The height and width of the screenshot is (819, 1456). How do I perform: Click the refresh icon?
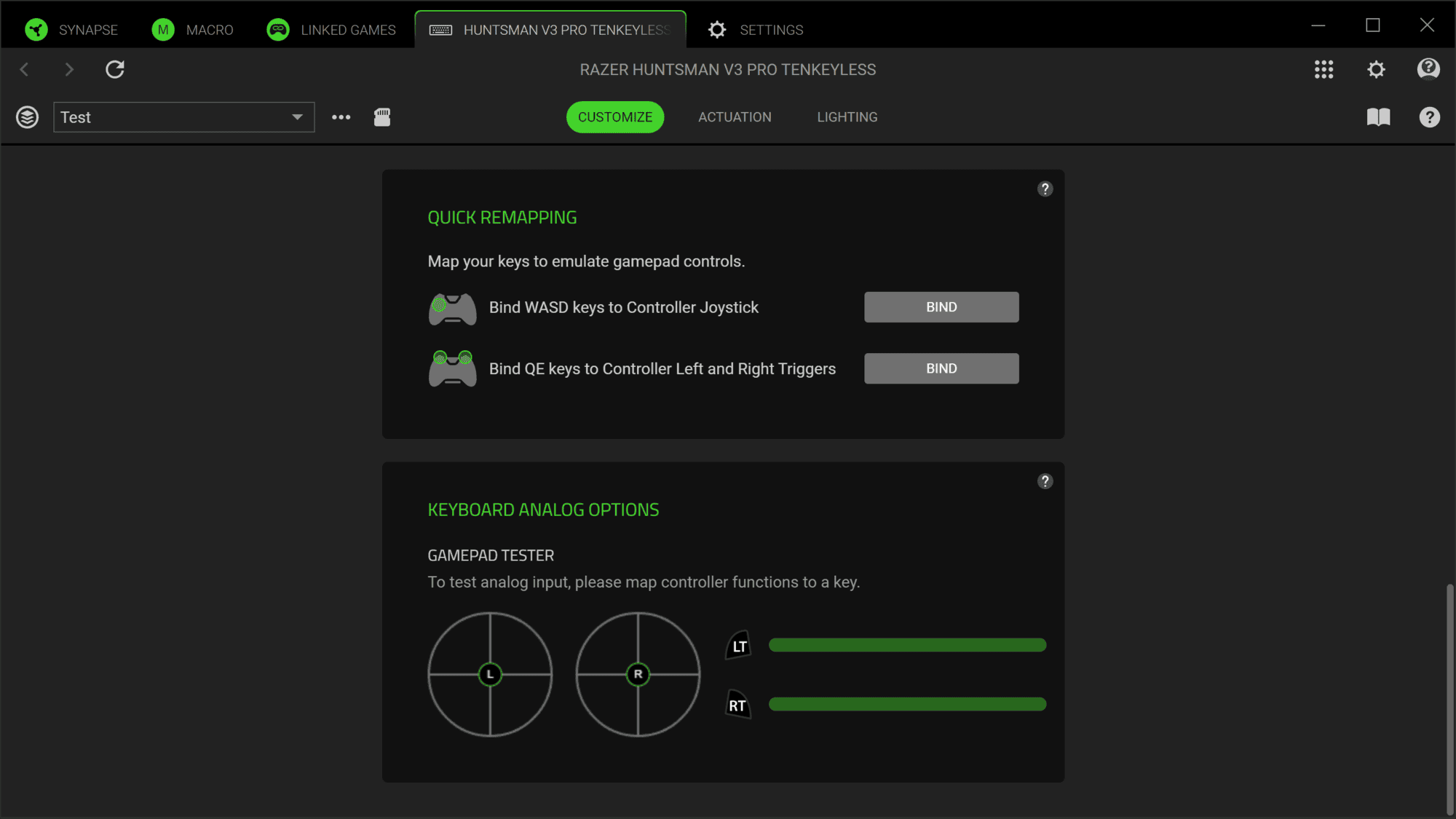click(115, 69)
